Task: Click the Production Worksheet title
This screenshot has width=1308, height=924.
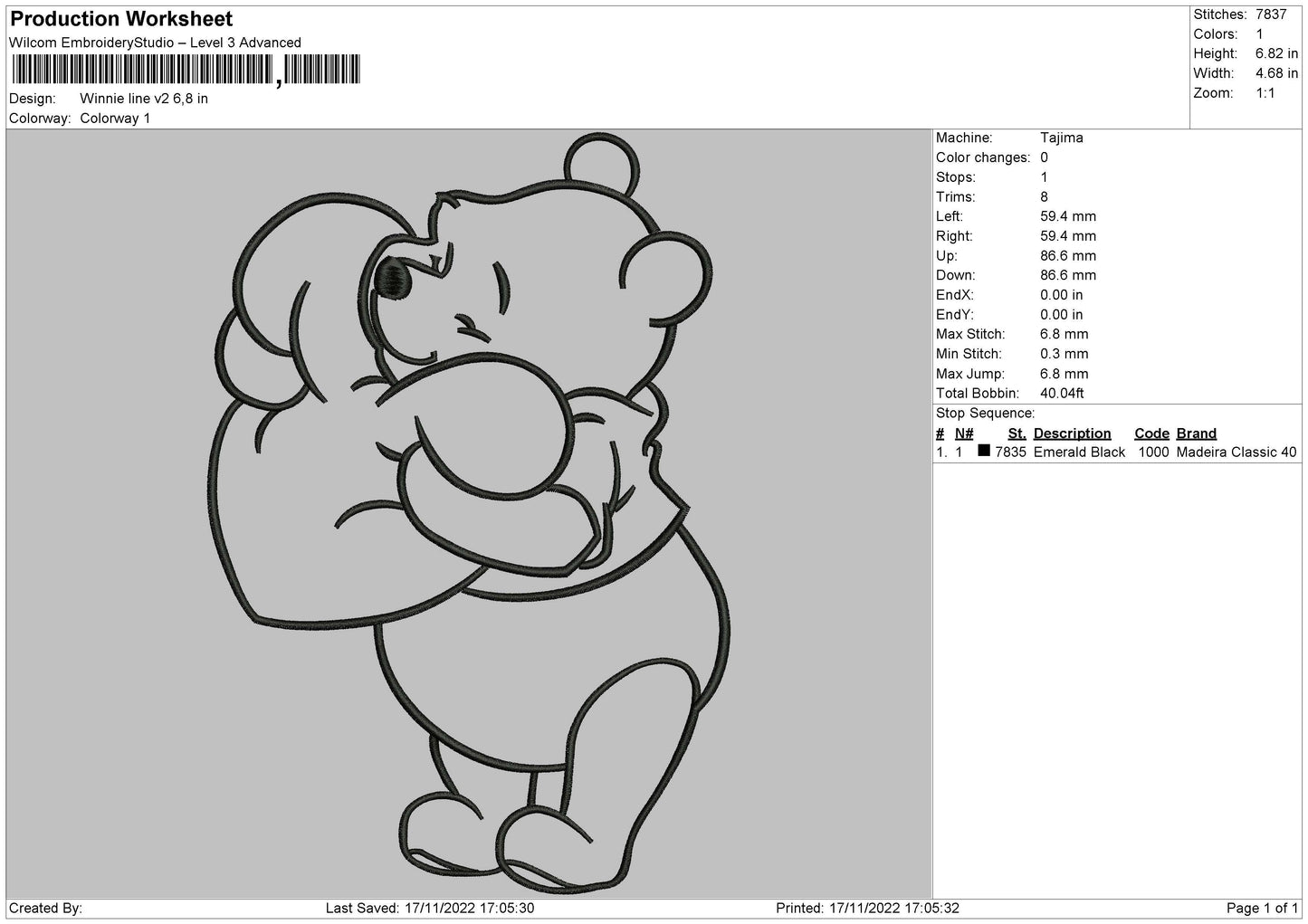Action: (120, 19)
